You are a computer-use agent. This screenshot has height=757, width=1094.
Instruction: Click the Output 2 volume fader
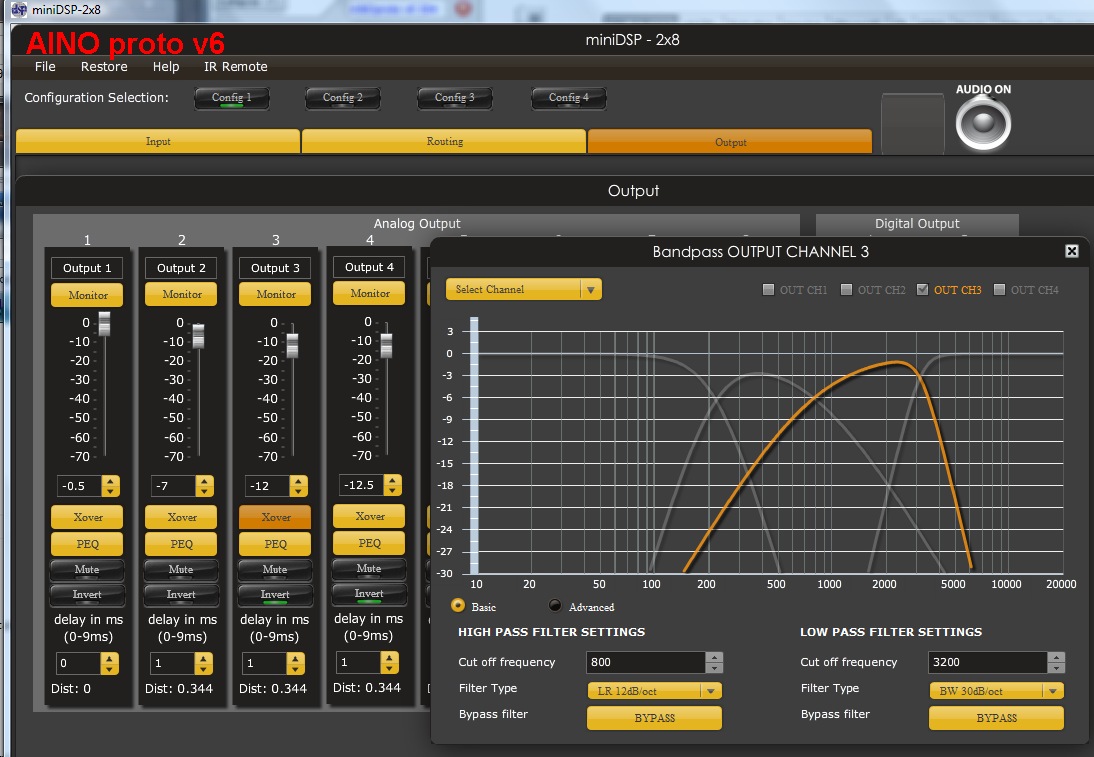click(x=199, y=336)
